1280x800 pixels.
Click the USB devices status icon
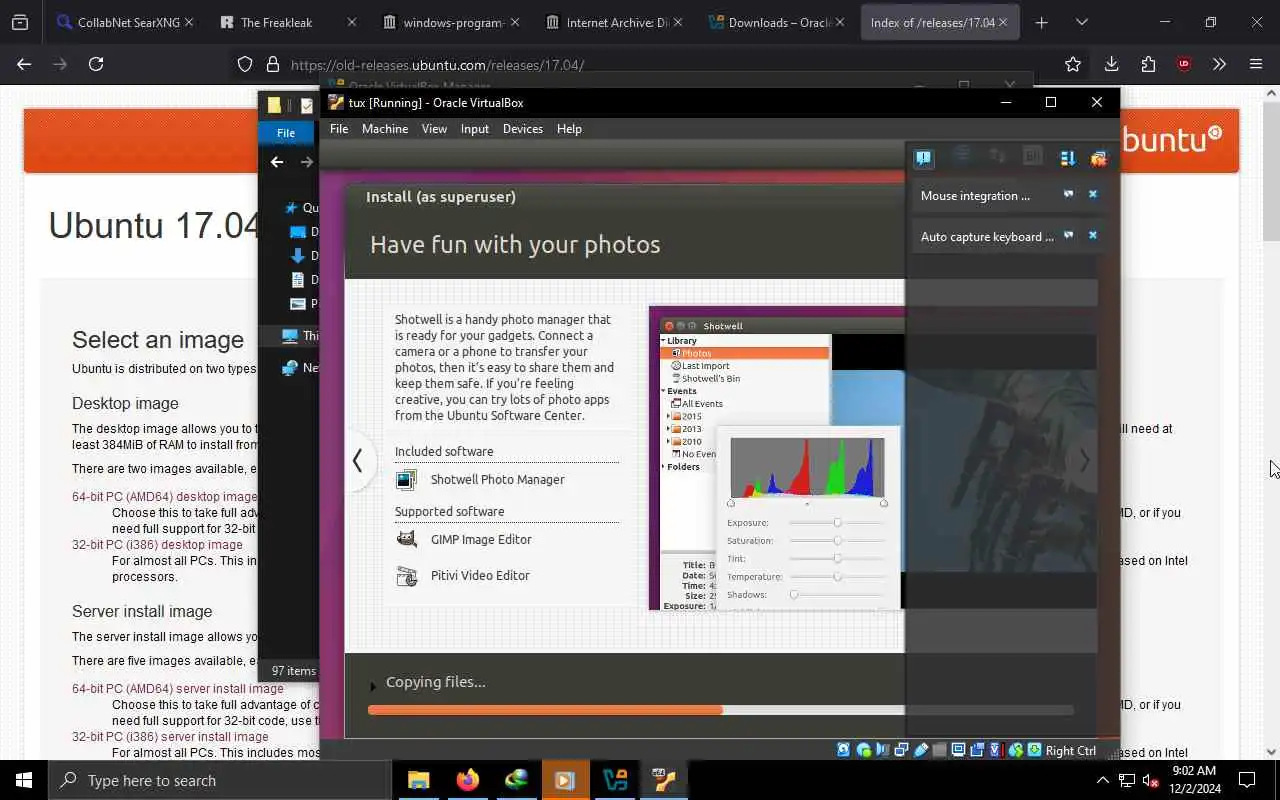pyautogui.click(x=921, y=750)
